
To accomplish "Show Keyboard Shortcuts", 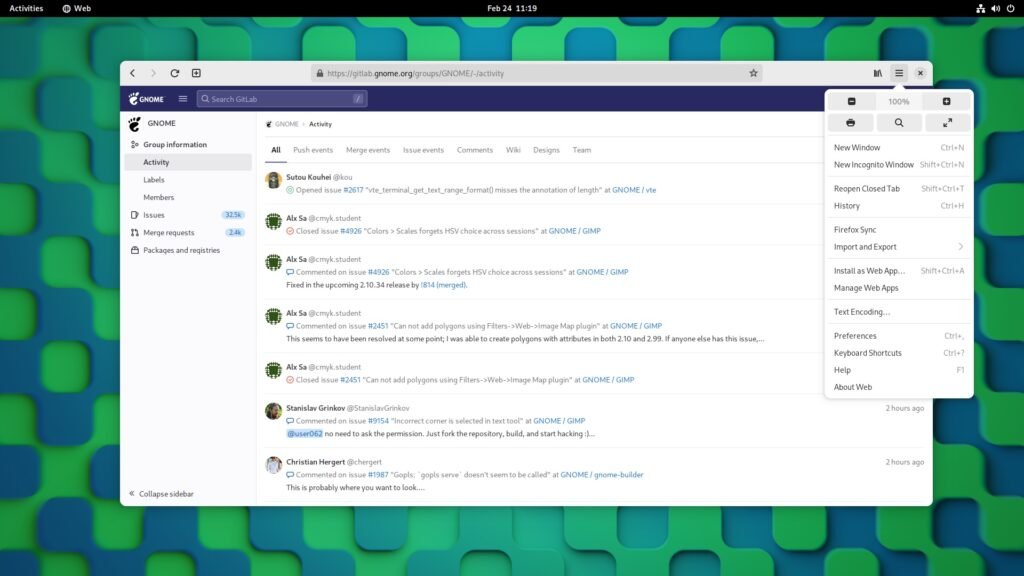I will (x=899, y=353).
